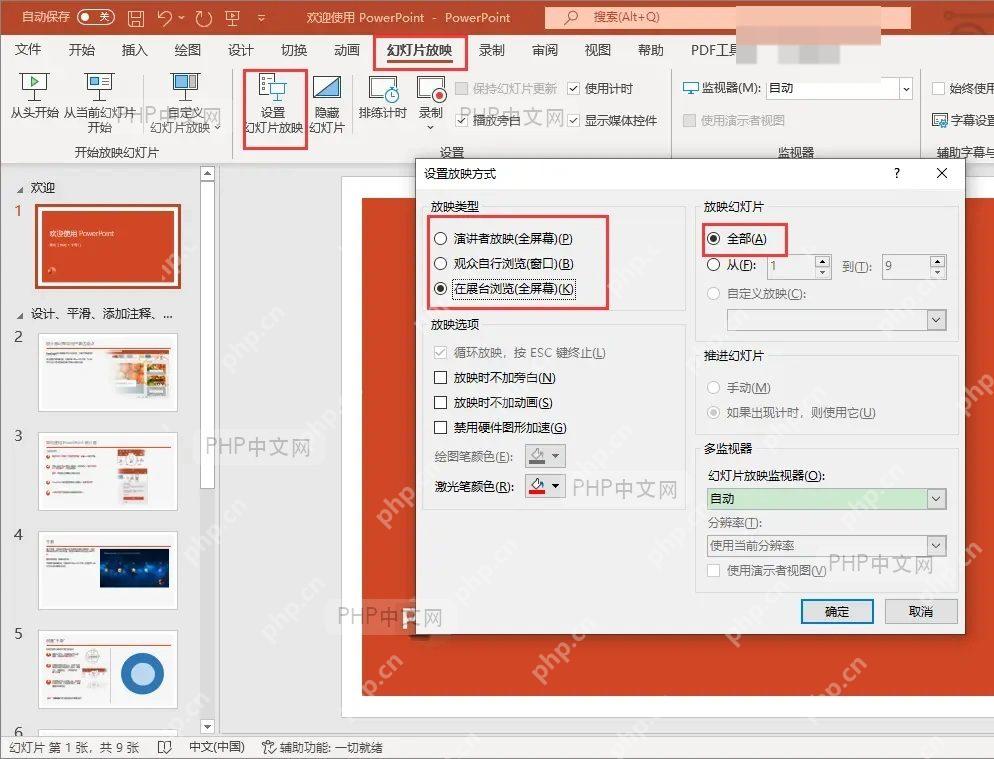The height and width of the screenshot is (759, 994).
Task: Select the 从 slide range radio button
Action: pyautogui.click(x=714, y=264)
